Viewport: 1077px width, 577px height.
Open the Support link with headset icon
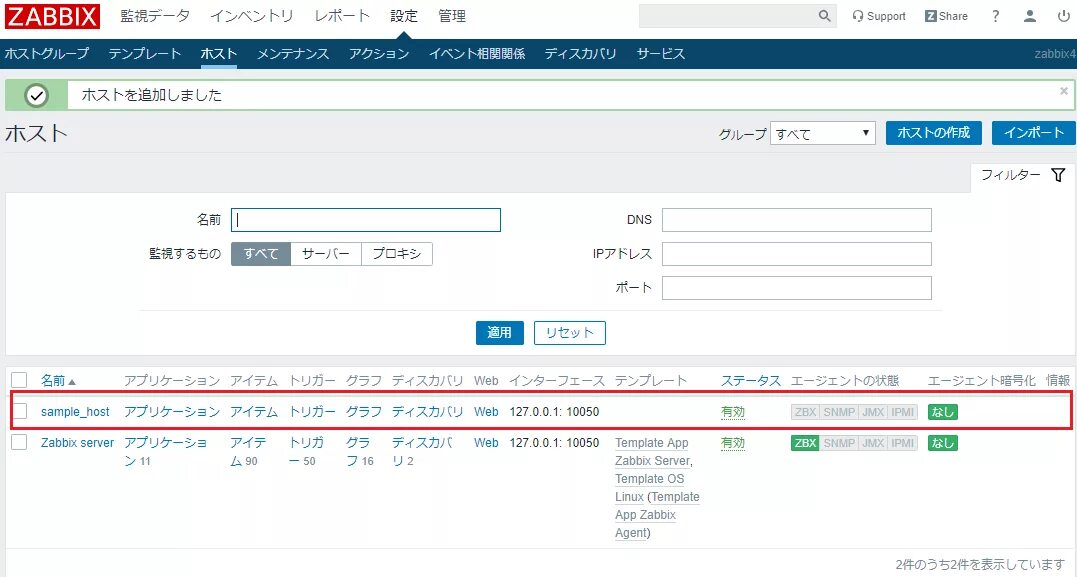click(878, 16)
